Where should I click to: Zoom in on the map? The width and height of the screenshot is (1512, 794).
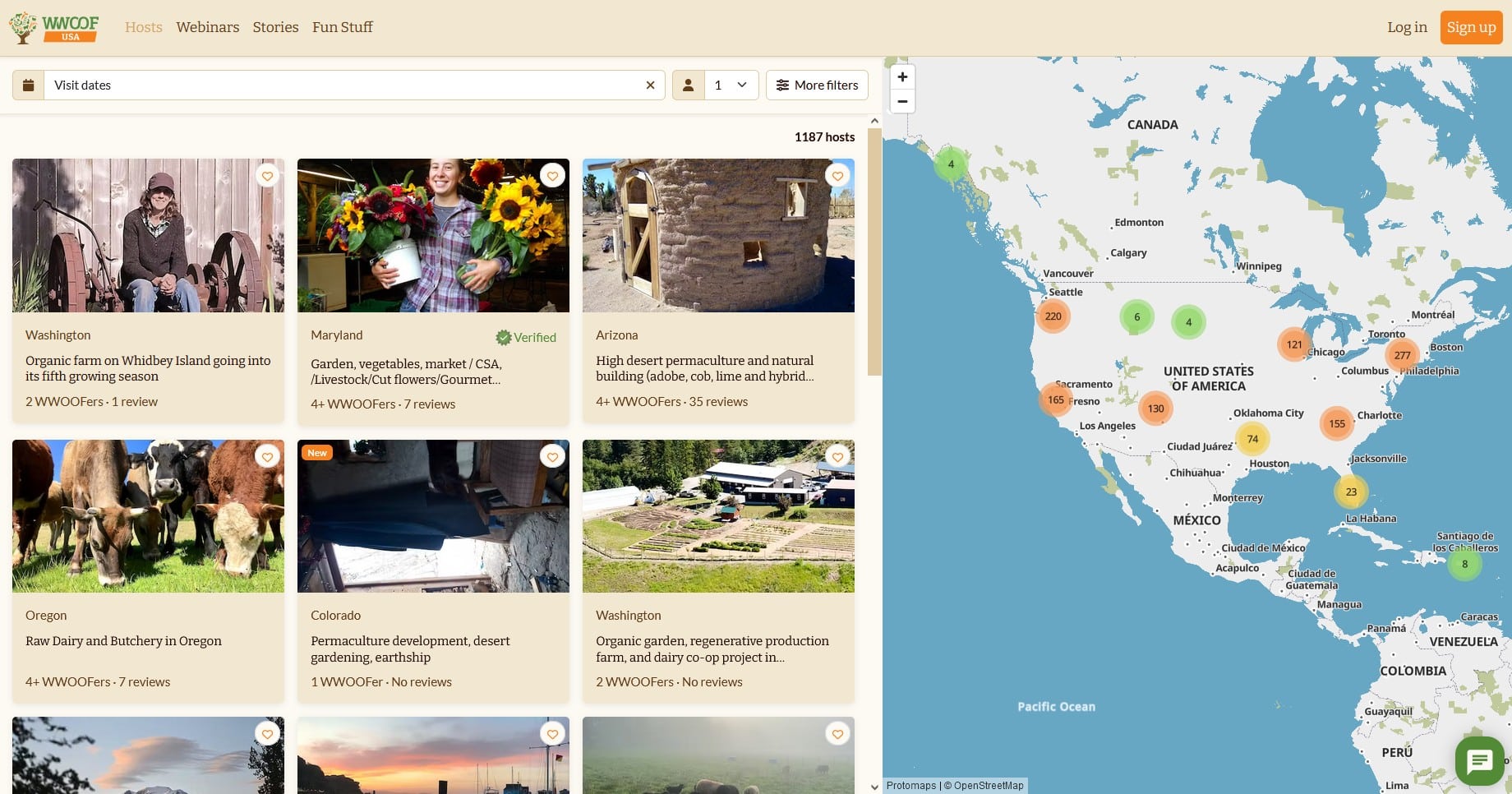click(x=902, y=77)
